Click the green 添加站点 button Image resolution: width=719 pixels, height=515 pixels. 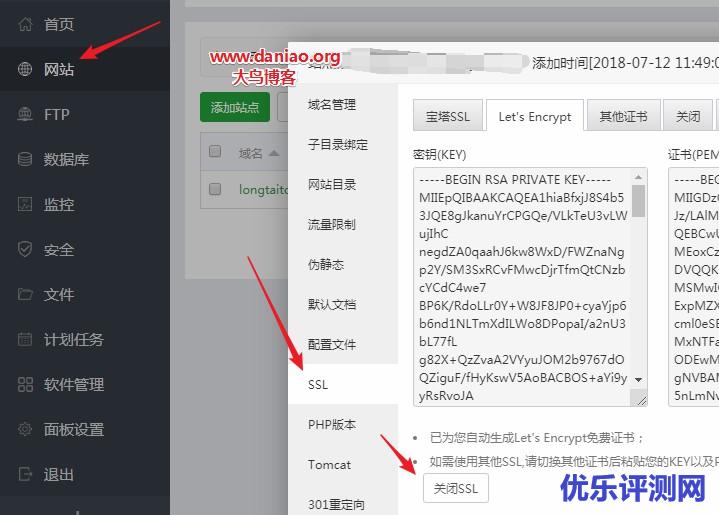coord(235,107)
